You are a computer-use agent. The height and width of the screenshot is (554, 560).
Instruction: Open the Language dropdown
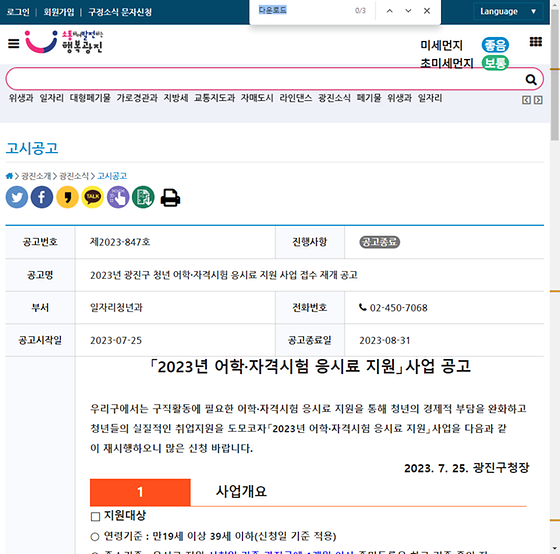[508, 11]
